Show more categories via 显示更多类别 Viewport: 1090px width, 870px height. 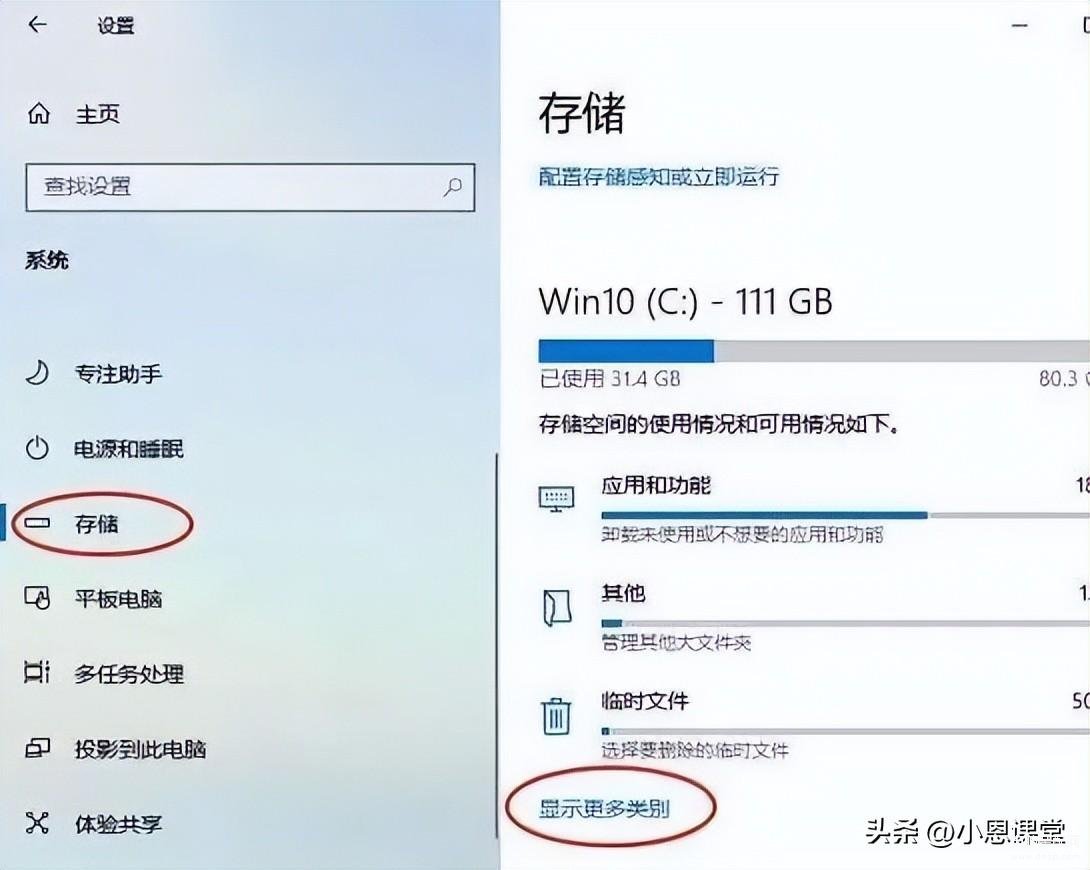[604, 809]
